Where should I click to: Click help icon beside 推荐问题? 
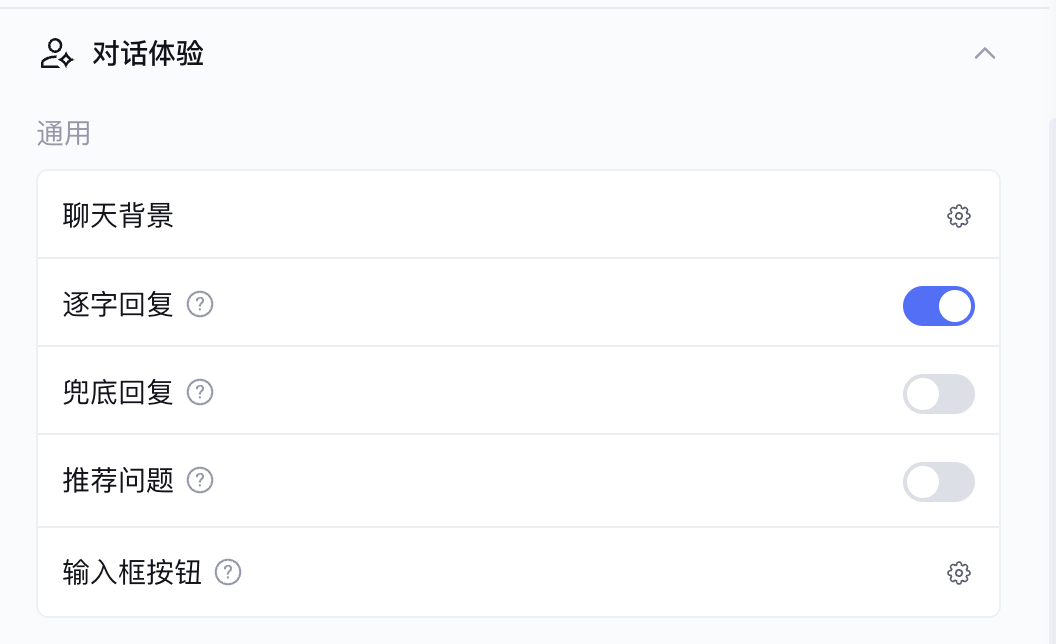point(201,481)
